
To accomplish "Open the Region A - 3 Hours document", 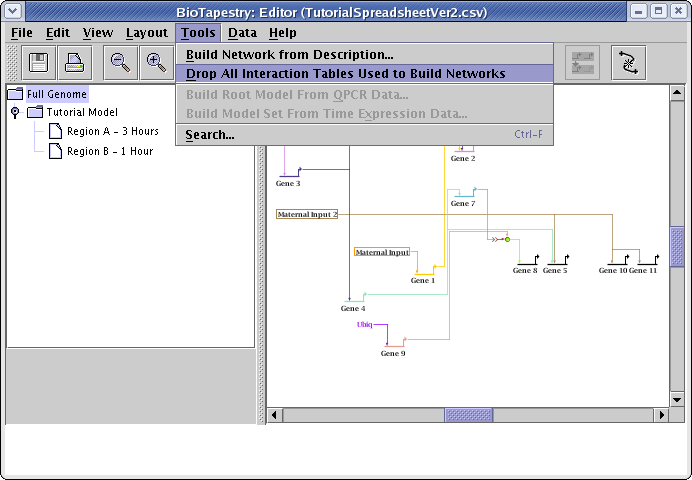I will point(111,132).
